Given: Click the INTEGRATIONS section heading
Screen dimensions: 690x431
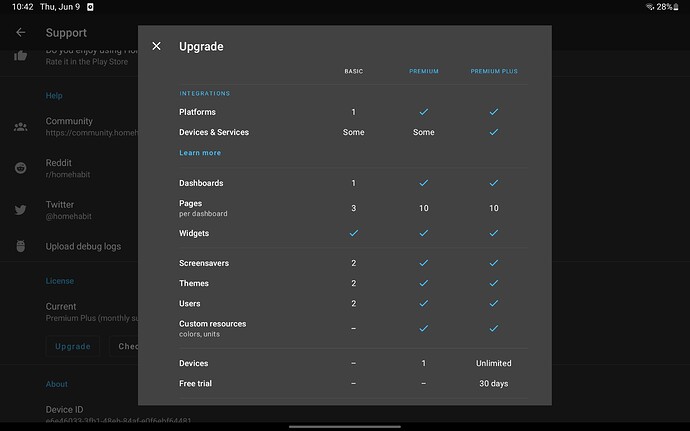Looking at the screenshot, I should click(x=205, y=93).
